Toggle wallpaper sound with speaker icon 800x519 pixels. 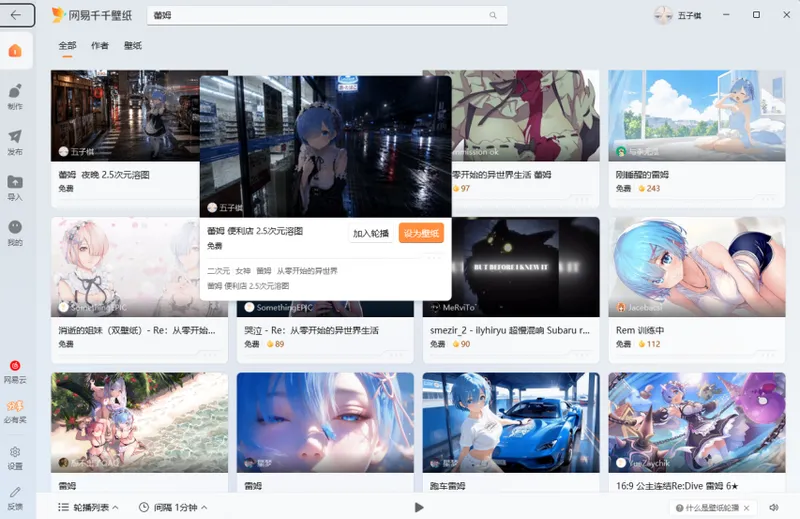click(774, 507)
